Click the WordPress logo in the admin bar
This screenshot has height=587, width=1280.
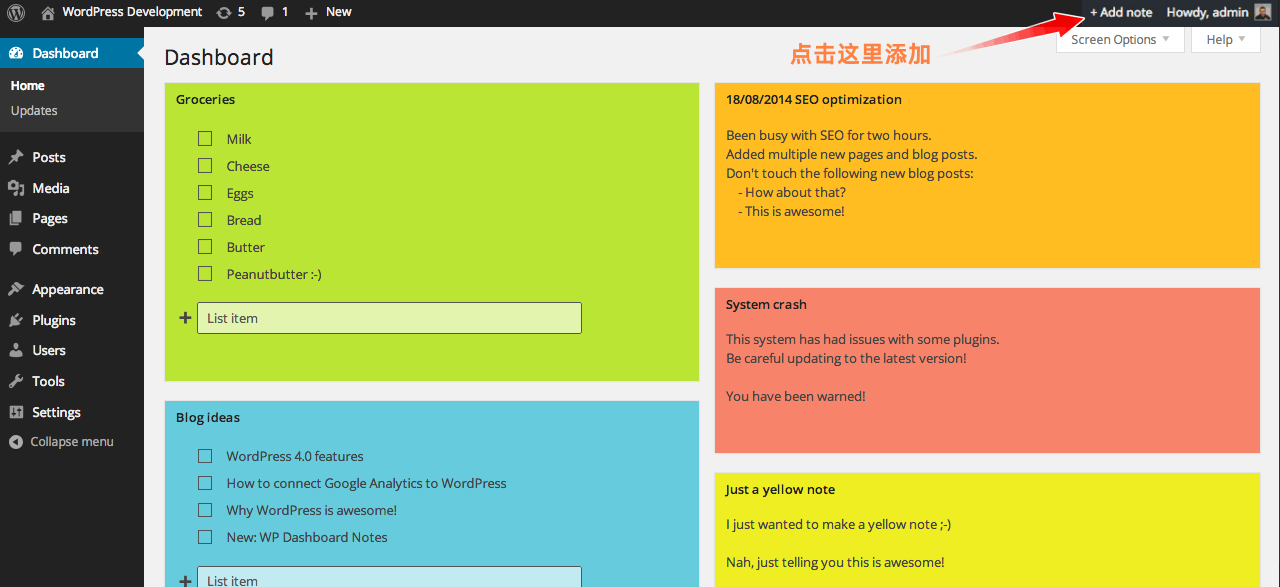pos(14,12)
